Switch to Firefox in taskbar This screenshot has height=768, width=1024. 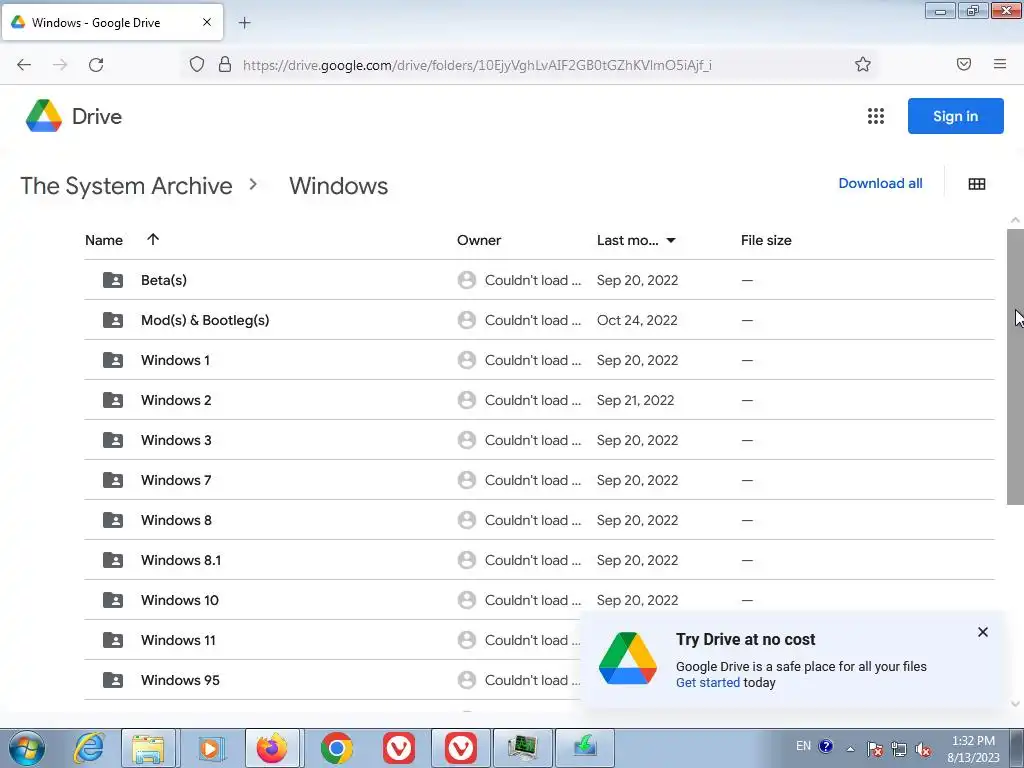272,748
